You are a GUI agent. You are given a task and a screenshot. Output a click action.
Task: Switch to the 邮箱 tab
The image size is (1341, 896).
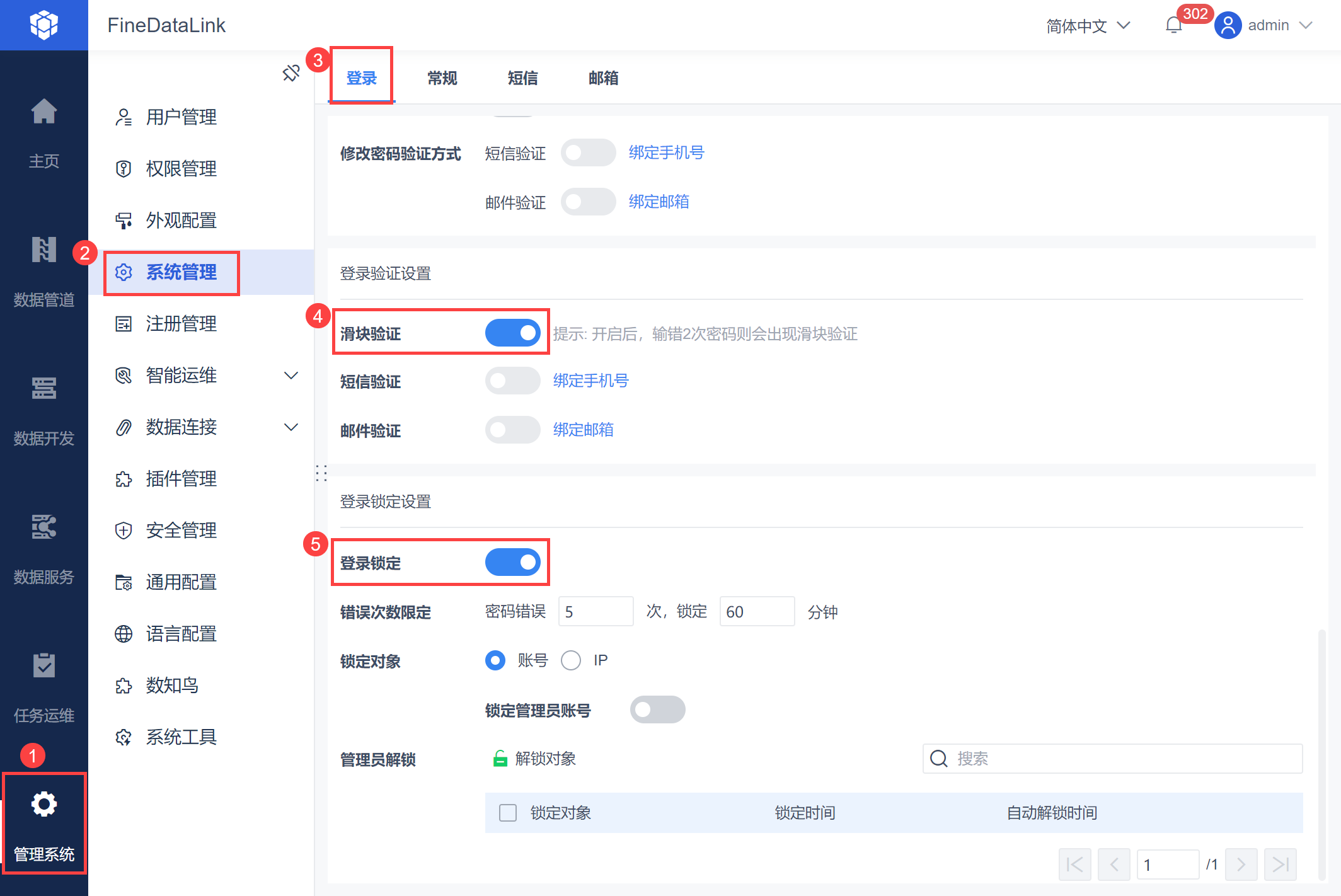coord(604,78)
